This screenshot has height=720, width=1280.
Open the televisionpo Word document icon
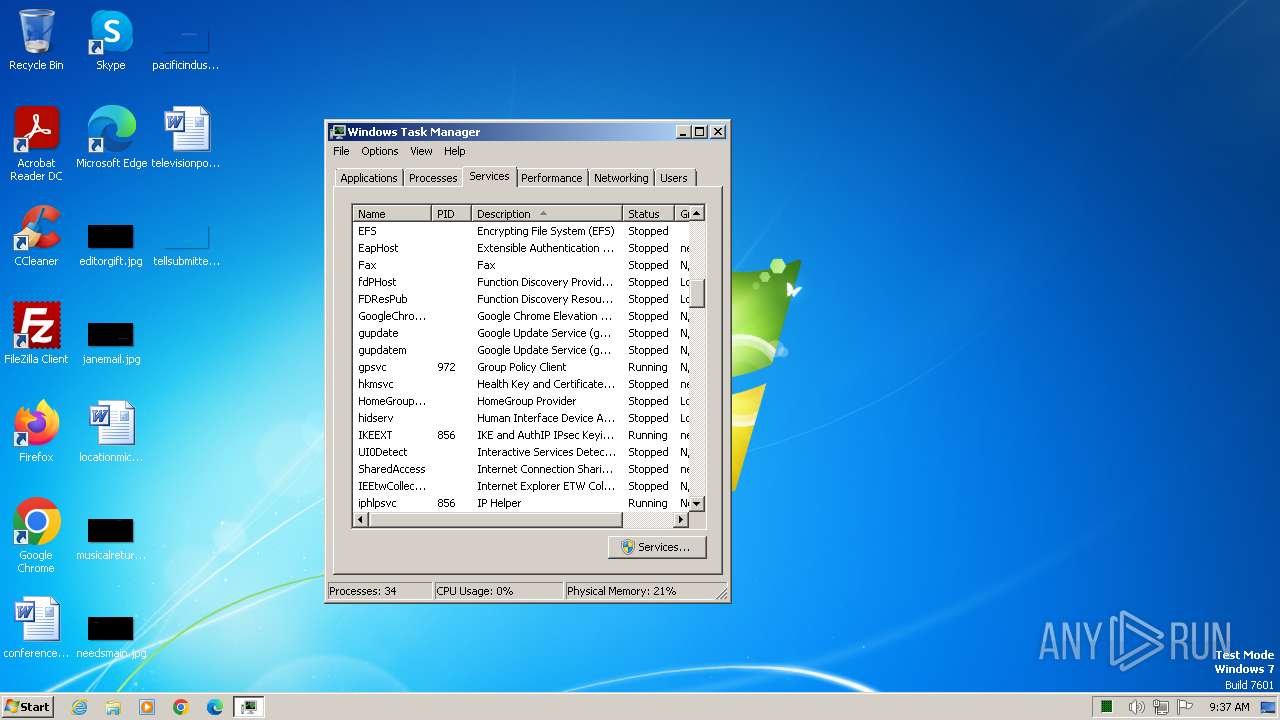point(186,138)
